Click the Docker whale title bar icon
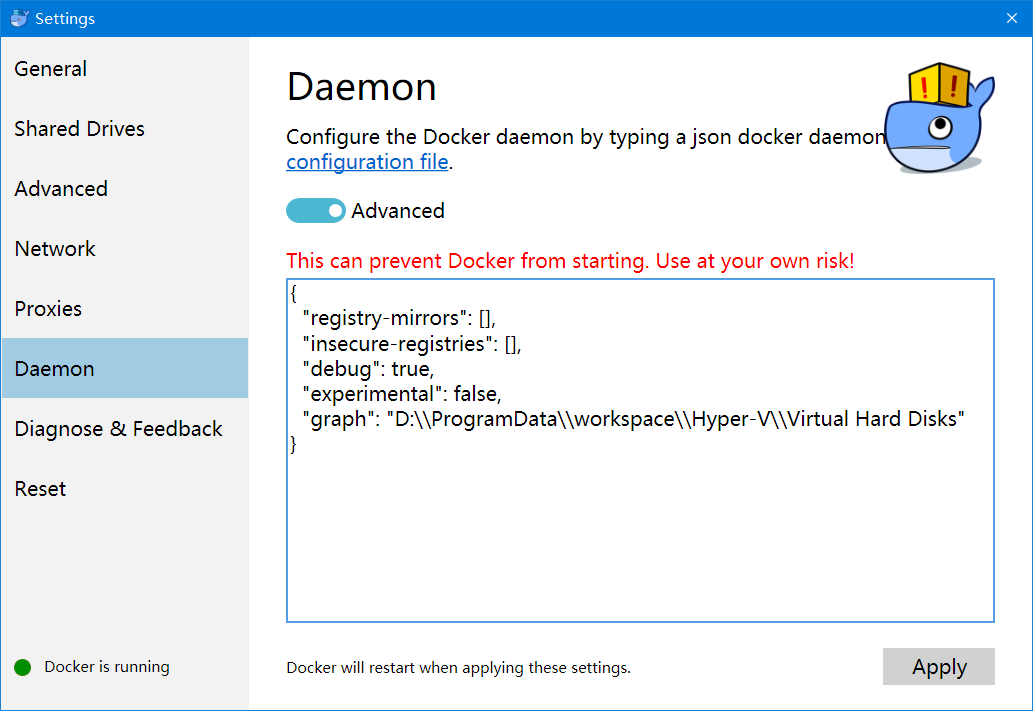Viewport: 1033px width, 711px height. tap(19, 18)
